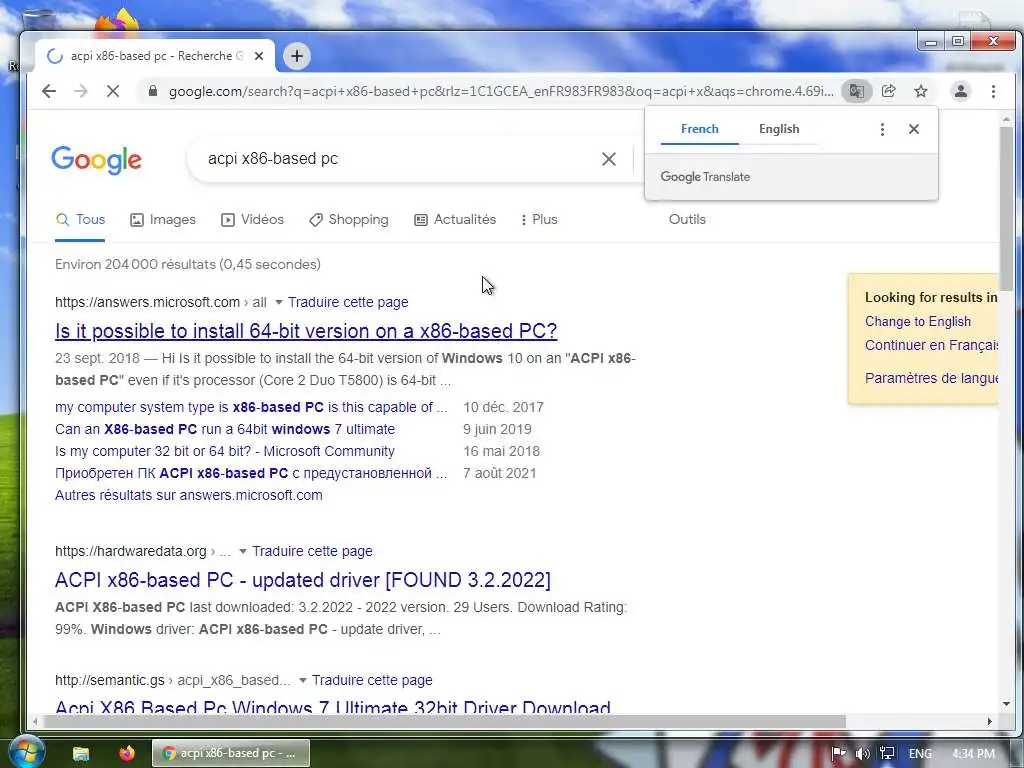Click the lock icon in the address bar

coord(153,91)
